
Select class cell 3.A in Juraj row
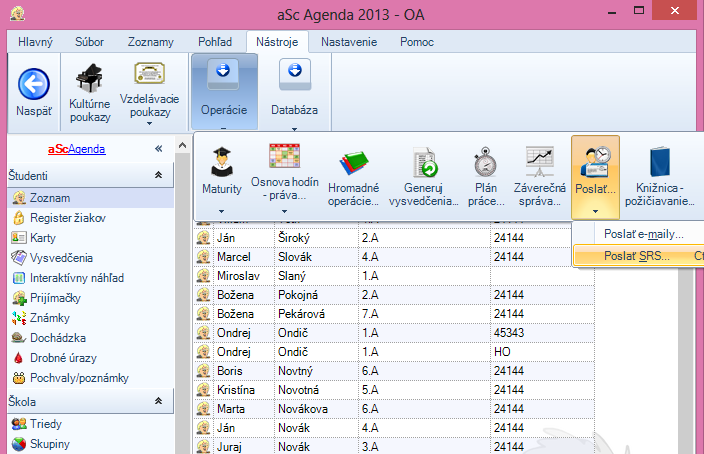[x=424, y=447]
